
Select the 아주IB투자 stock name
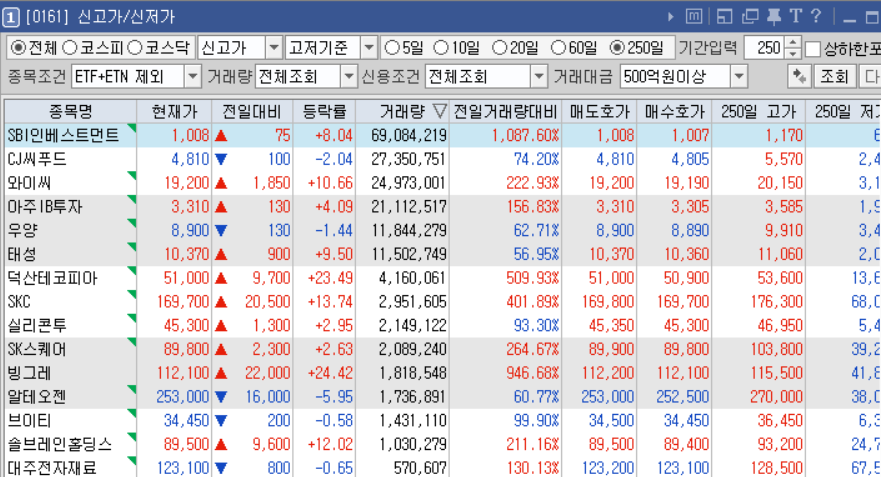[44, 207]
